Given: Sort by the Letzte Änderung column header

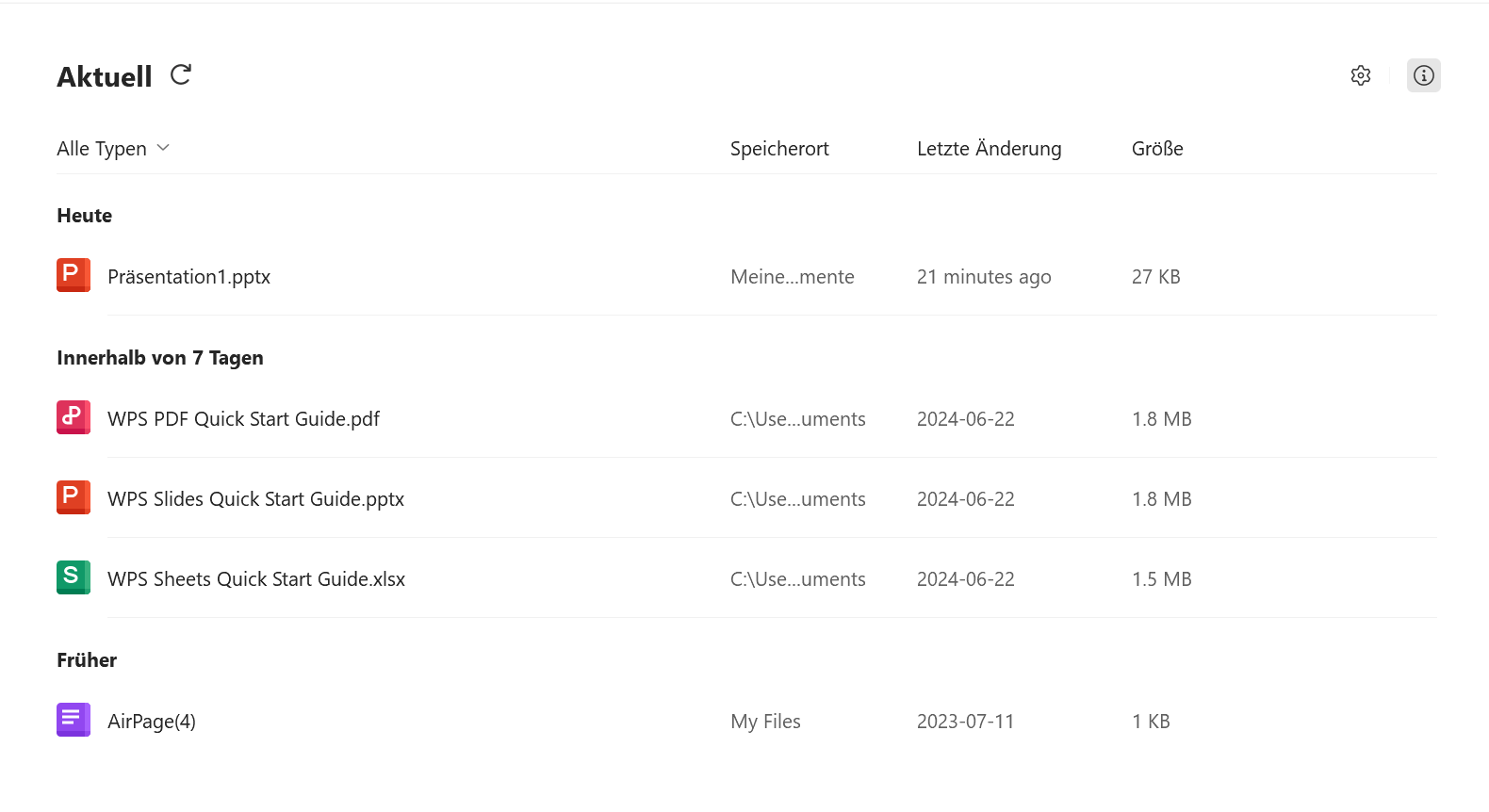Looking at the screenshot, I should pos(989,149).
